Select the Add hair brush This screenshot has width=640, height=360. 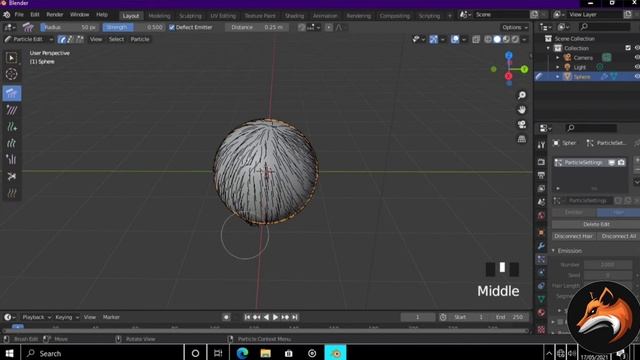point(12,127)
